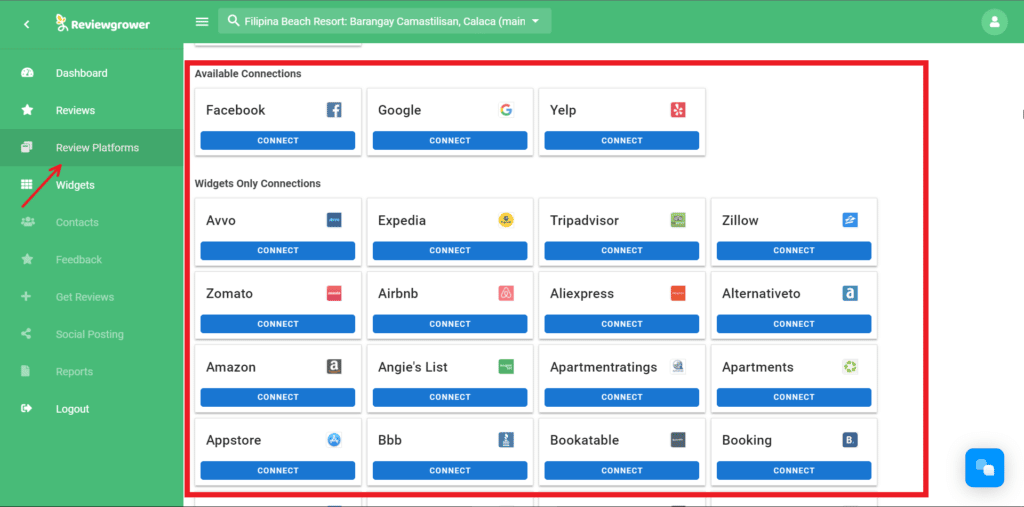Image resolution: width=1024 pixels, height=507 pixels.
Task: Open the hamburger menu icon
Action: coord(202,22)
